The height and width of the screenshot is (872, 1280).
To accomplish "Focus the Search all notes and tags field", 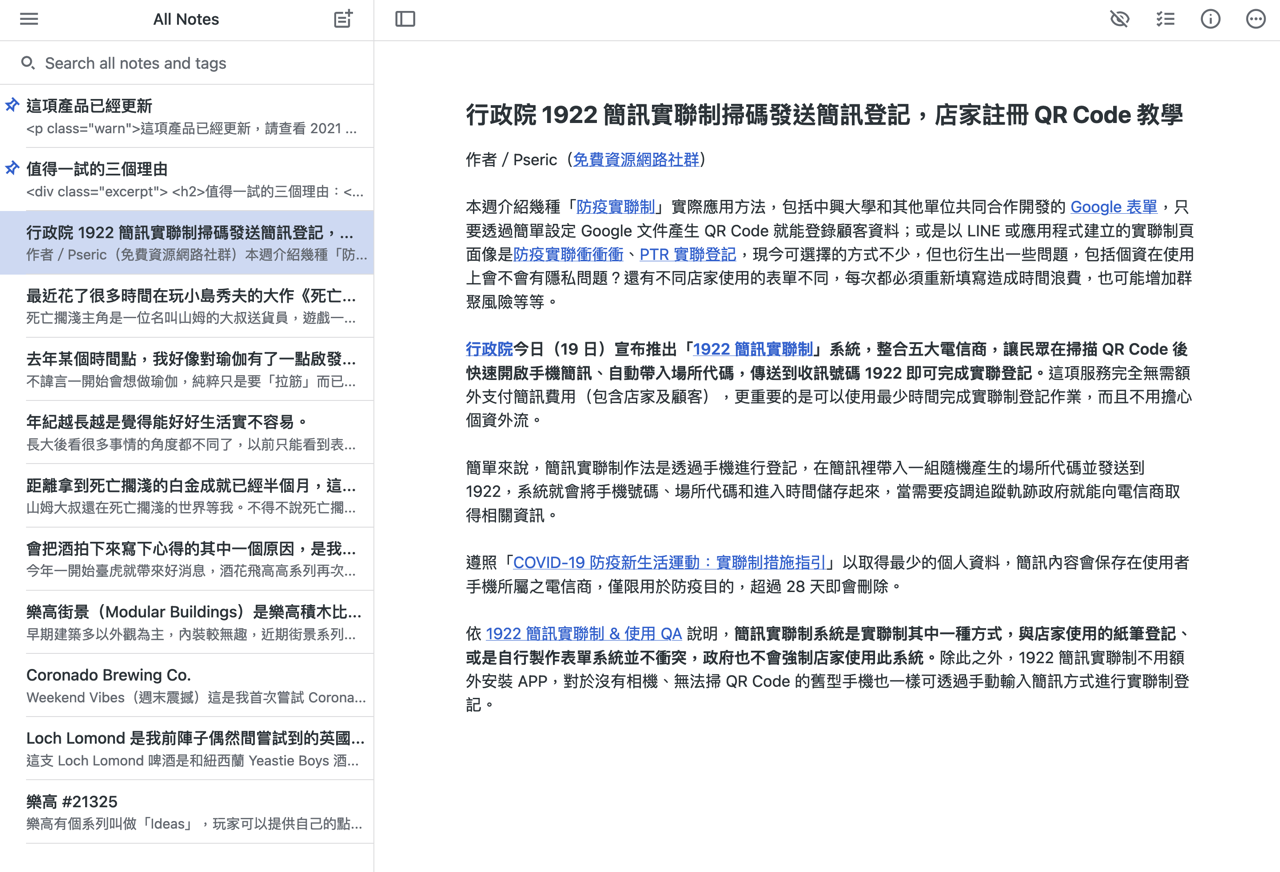I will [x=187, y=63].
